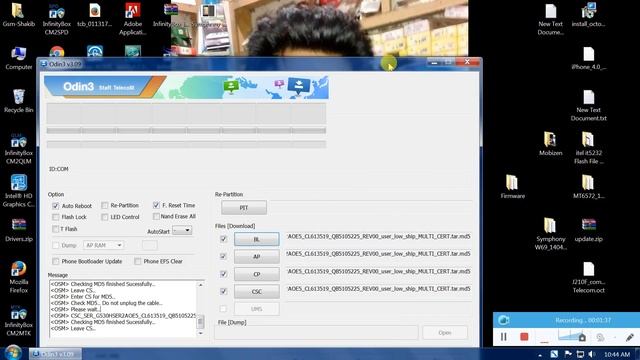
Task: Uncheck the AP file checkbox
Action: [x=223, y=256]
